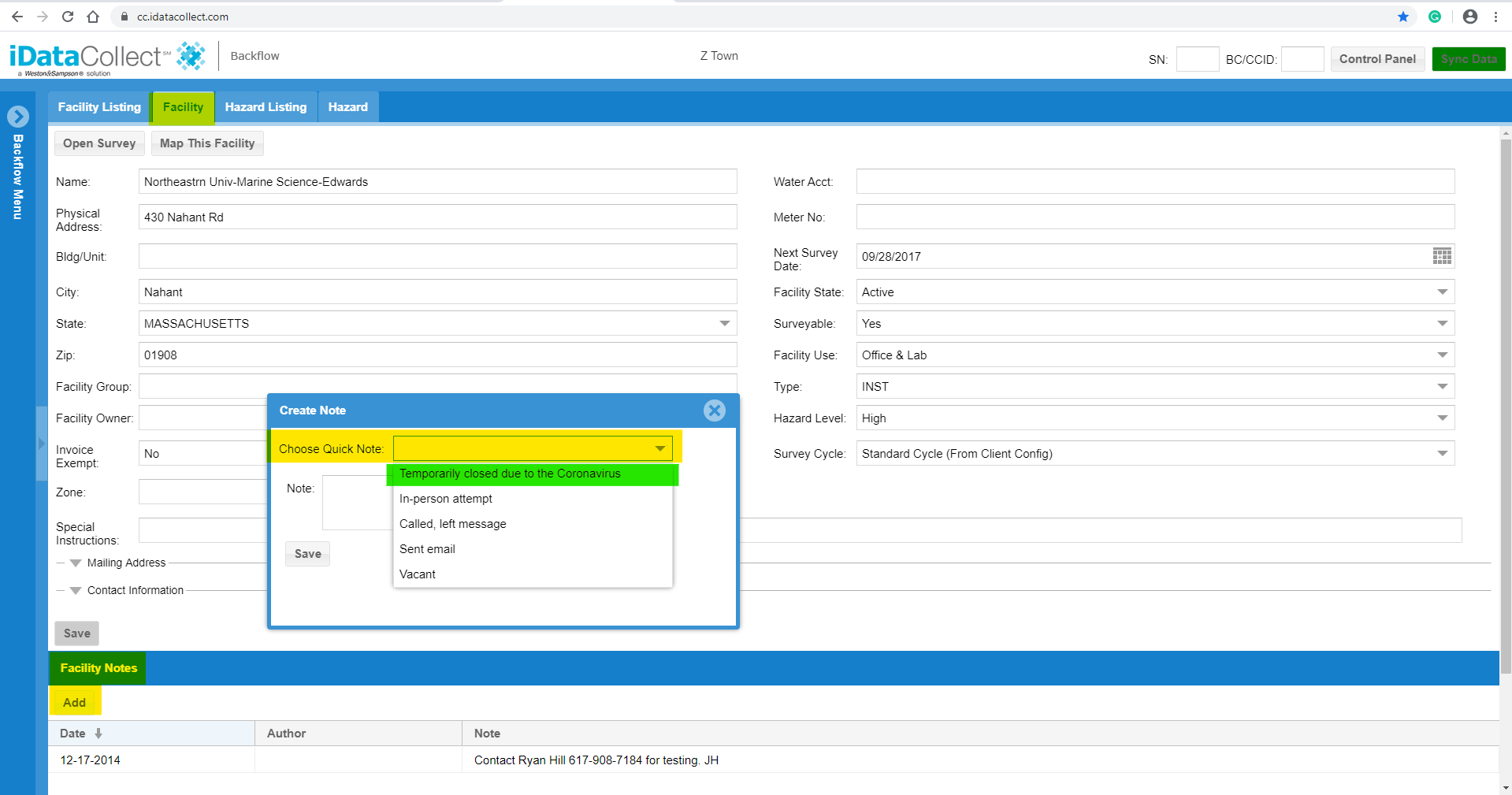This screenshot has height=795, width=1512.
Task: Select 'Temporarily closed due to the Coronavirus' option
Action: (x=533, y=474)
